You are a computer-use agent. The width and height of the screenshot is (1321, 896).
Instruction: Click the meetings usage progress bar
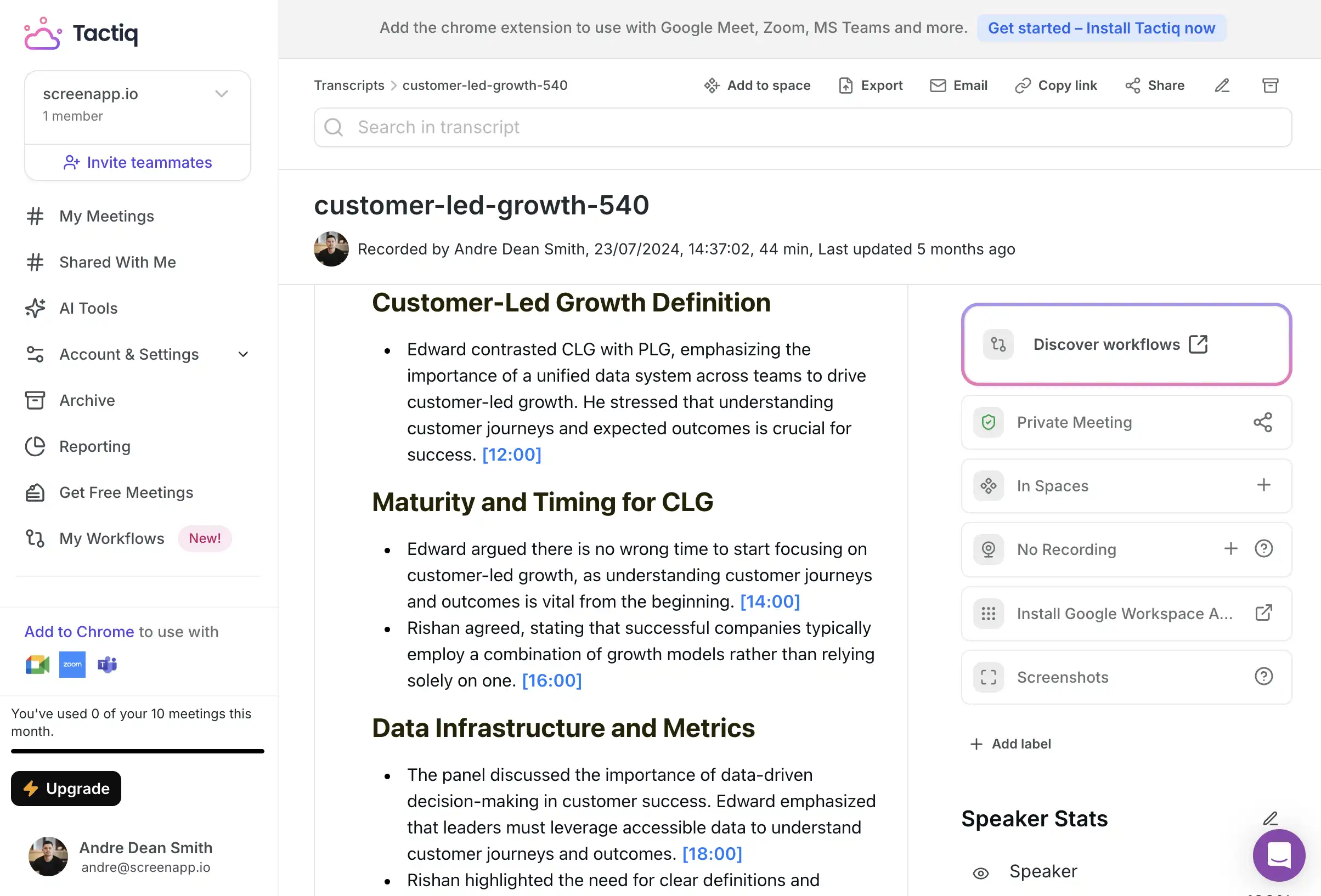[138, 751]
